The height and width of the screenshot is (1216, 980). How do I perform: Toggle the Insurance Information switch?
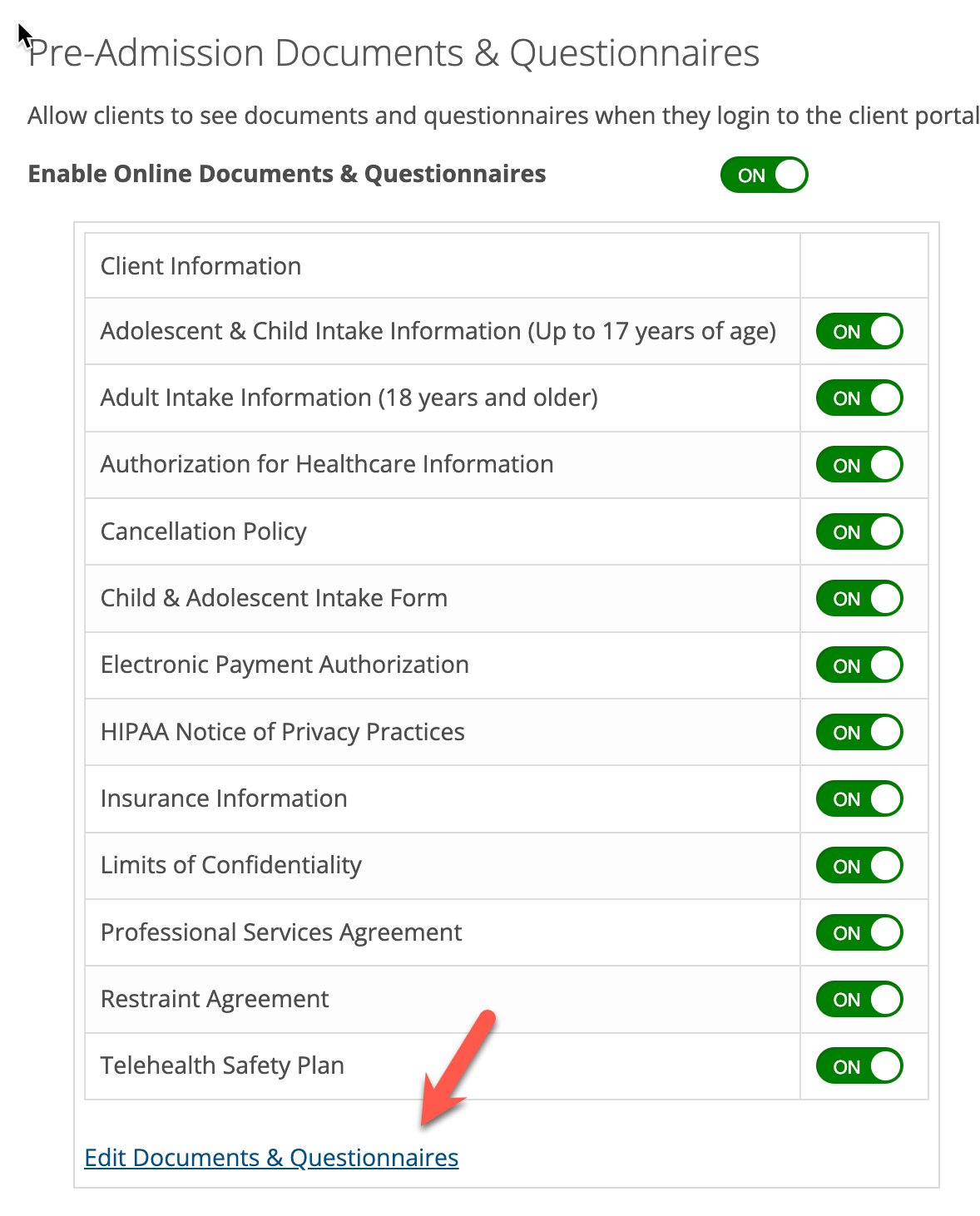(x=858, y=798)
